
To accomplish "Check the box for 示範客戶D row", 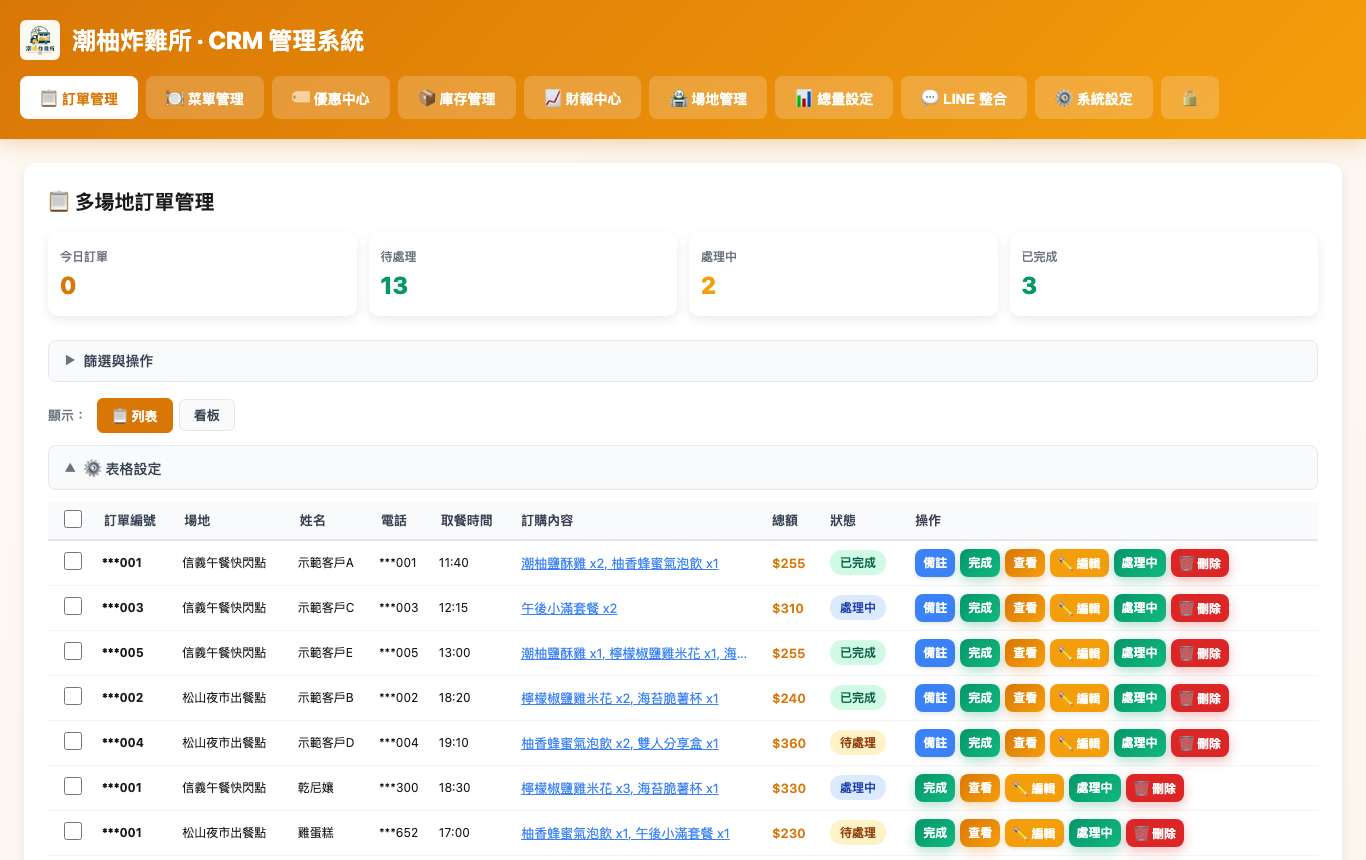I will click(x=73, y=741).
